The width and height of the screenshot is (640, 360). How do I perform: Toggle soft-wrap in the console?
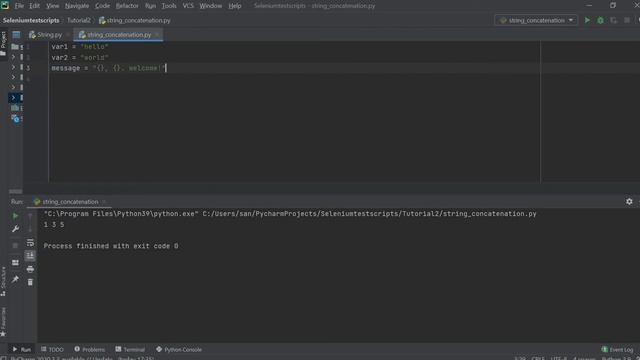click(x=30, y=243)
